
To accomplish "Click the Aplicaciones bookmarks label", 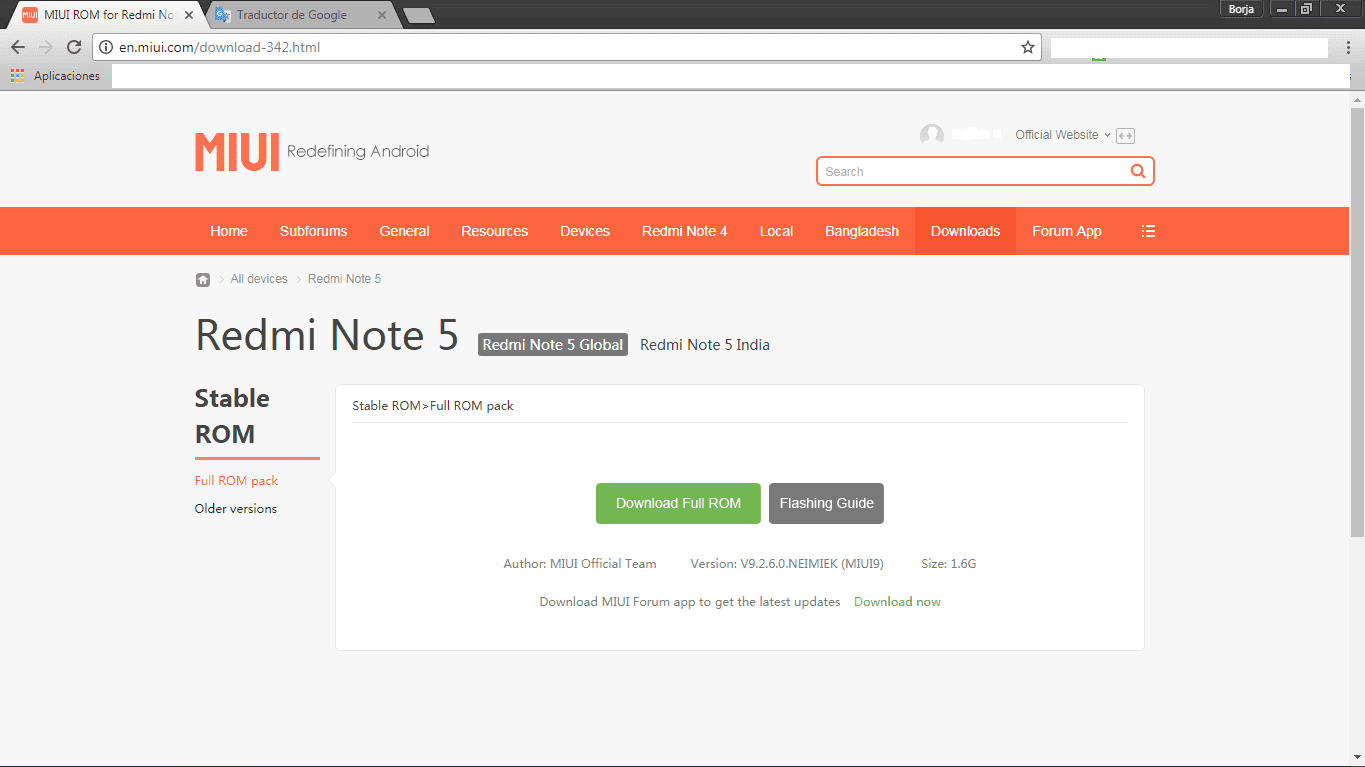I will pos(67,76).
